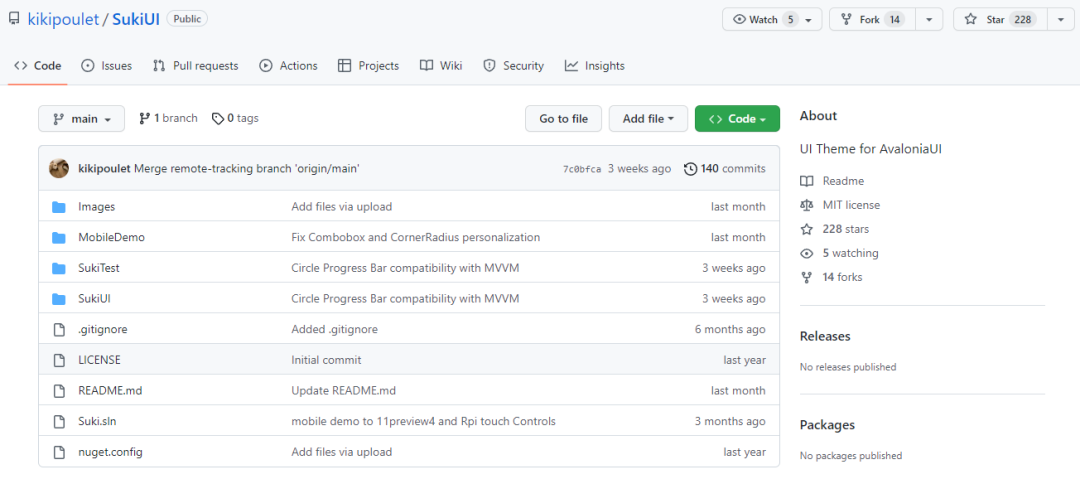Click kikipoulet's avatar in the commit bar
This screenshot has width=1080, height=479.
[x=59, y=168]
